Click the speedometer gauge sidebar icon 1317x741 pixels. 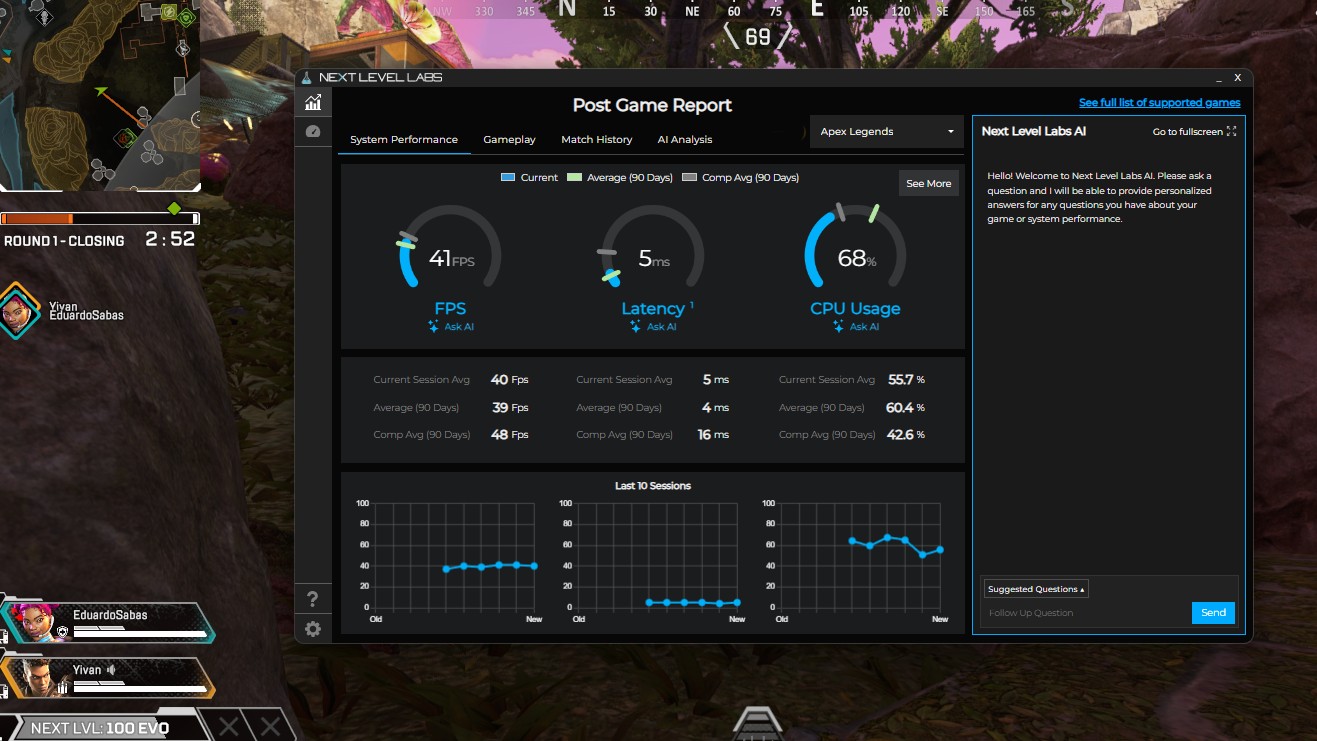[x=313, y=131]
